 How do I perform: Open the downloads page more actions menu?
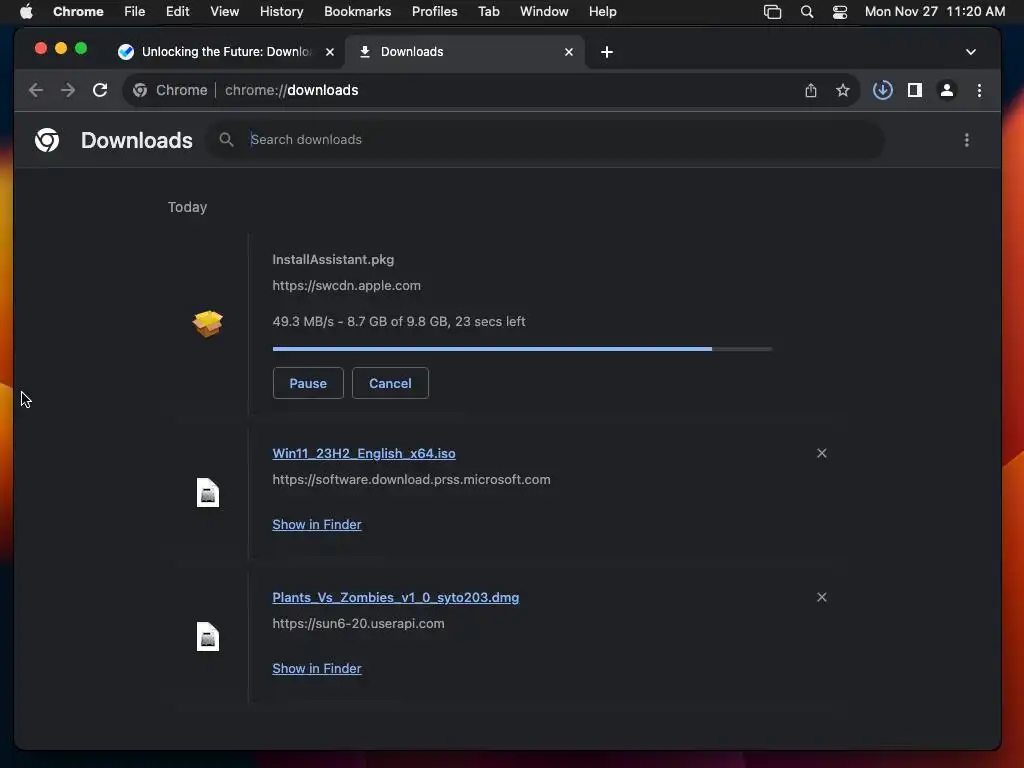(x=967, y=140)
